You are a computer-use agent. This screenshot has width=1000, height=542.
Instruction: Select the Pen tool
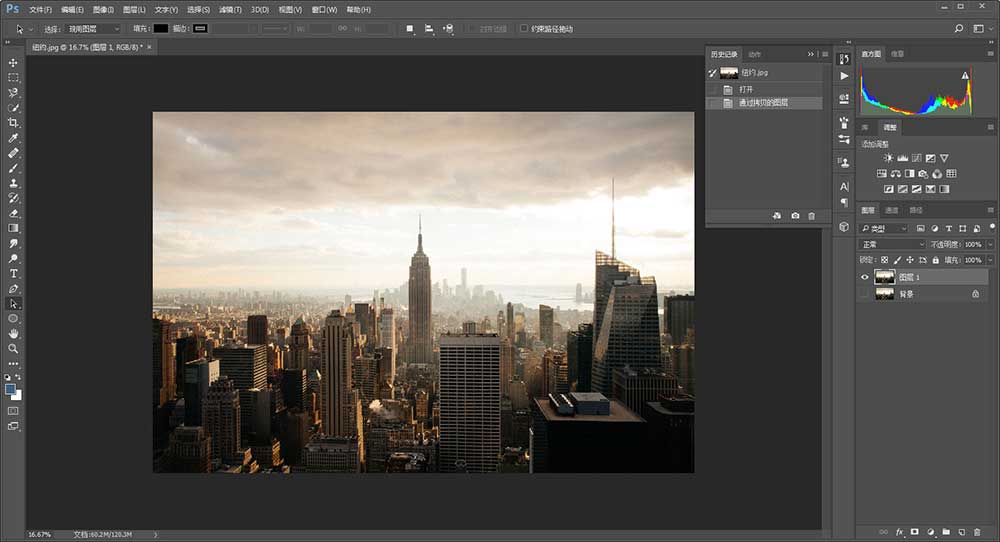pos(13,289)
